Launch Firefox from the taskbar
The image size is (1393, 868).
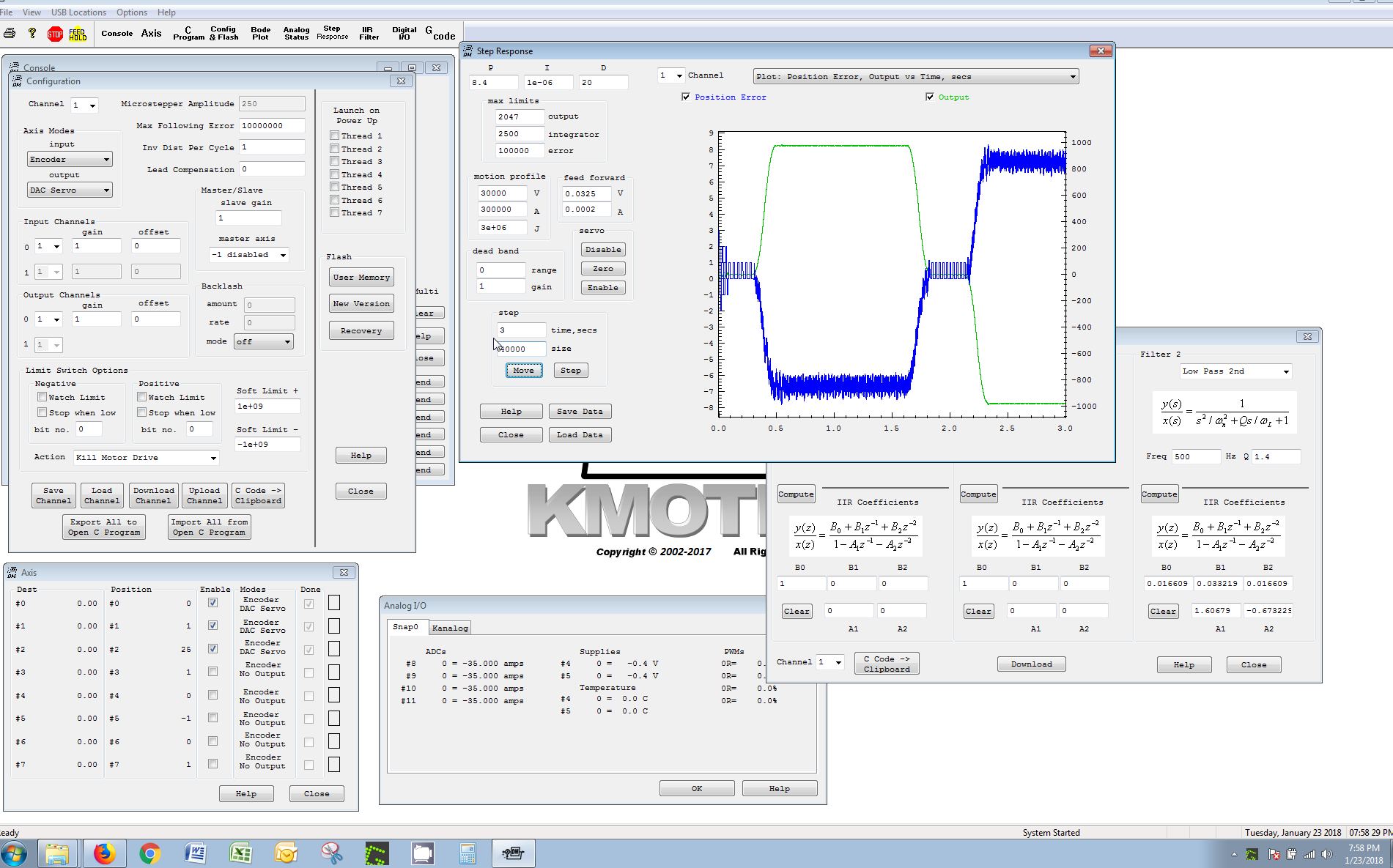tap(104, 853)
